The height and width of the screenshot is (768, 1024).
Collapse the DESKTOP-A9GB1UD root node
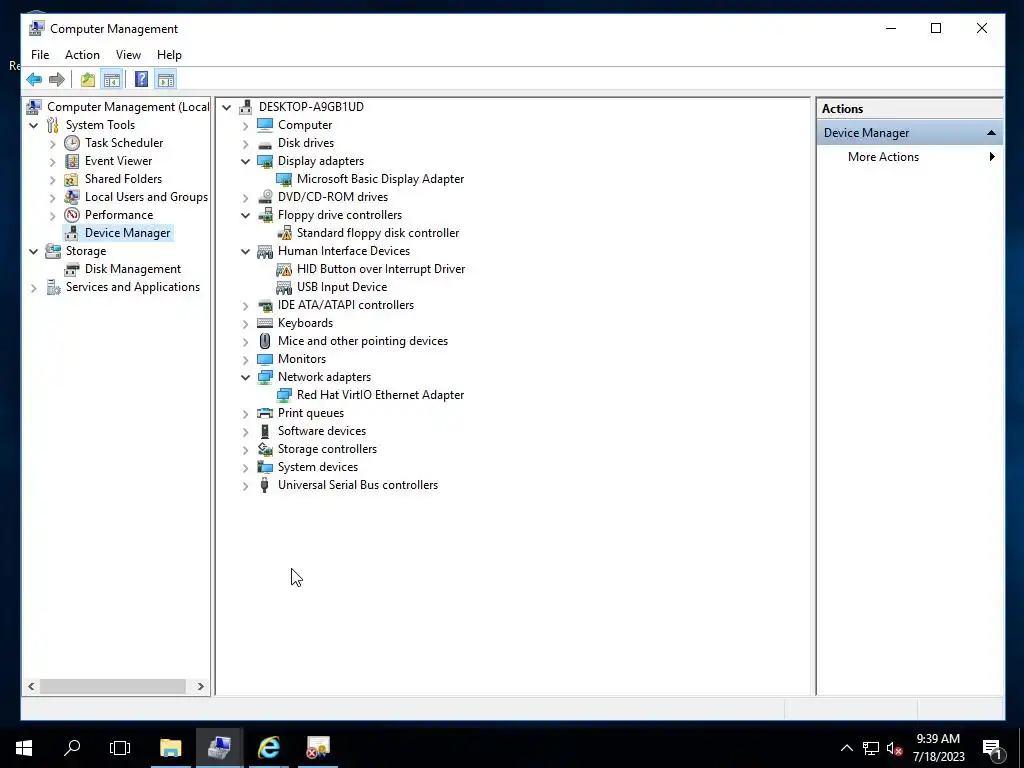[x=227, y=107]
